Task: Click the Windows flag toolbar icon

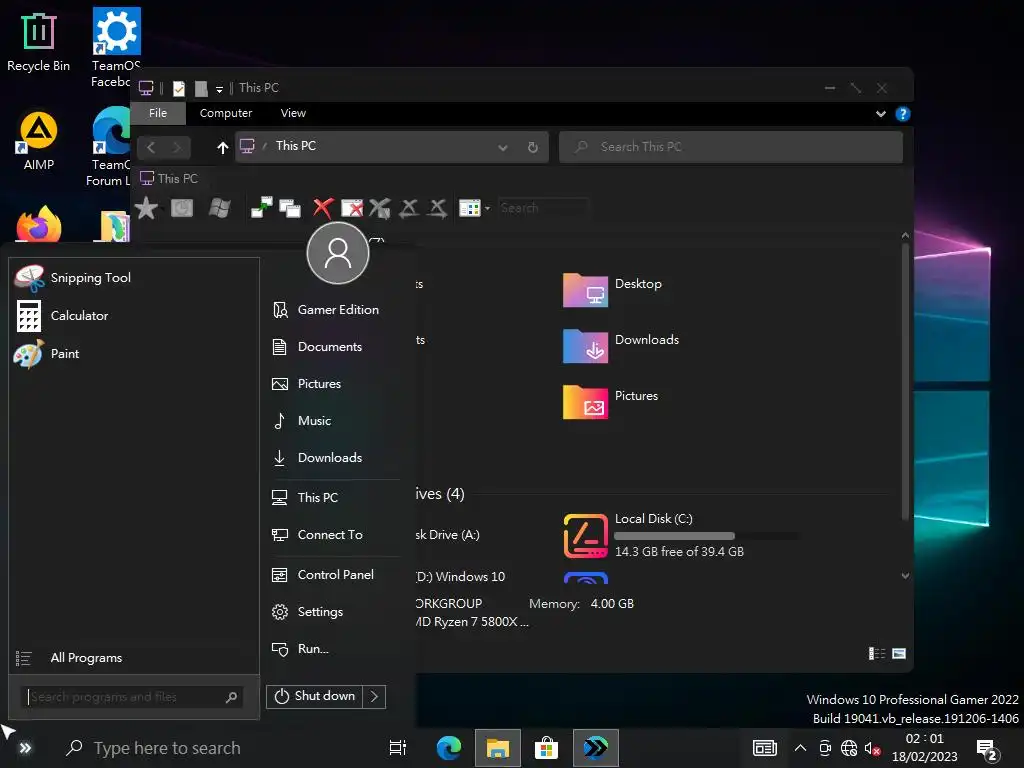Action: (x=219, y=208)
